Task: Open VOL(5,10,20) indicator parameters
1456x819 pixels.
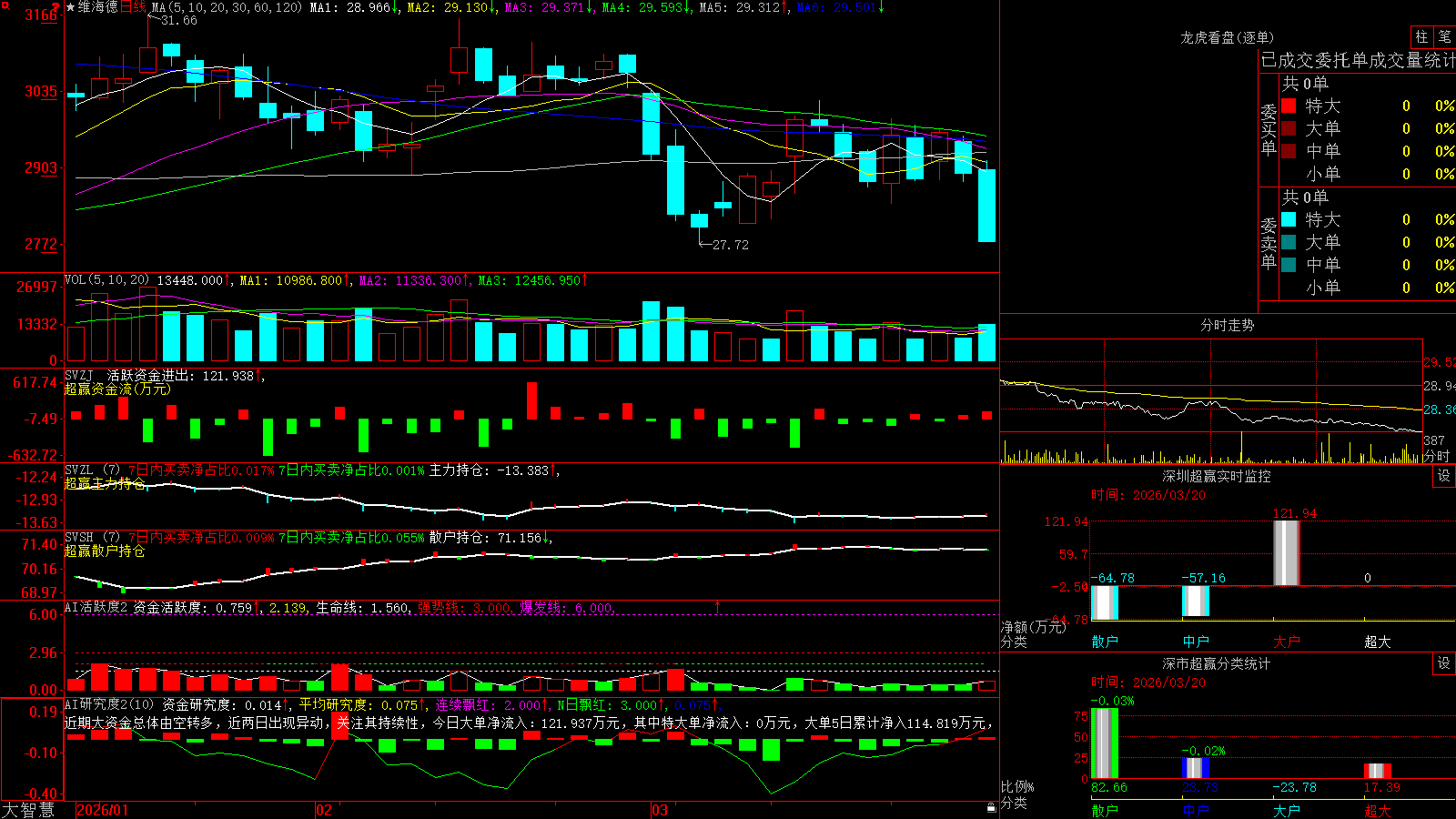Action: pyautogui.click(x=106, y=280)
